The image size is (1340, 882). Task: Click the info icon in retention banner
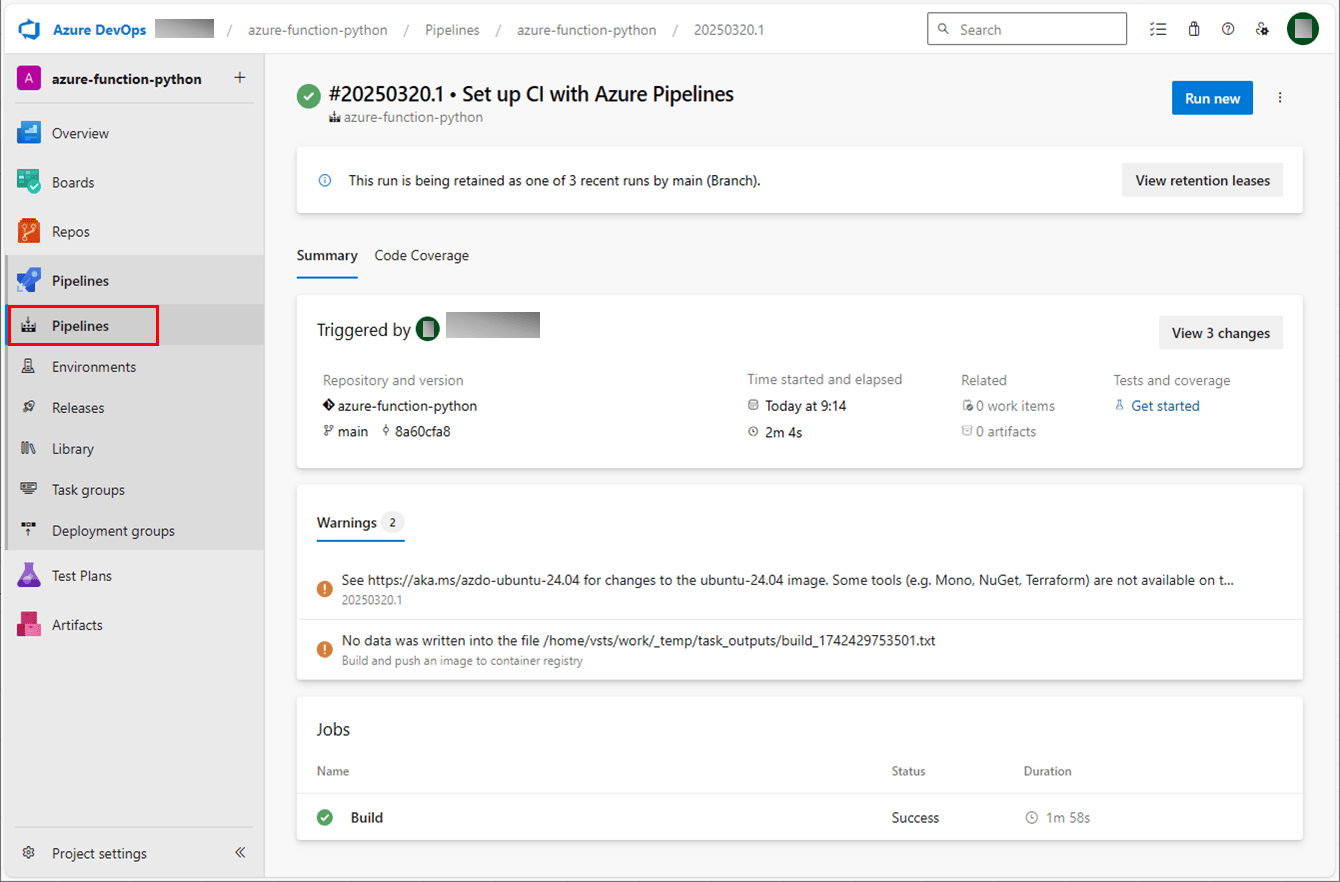324,181
